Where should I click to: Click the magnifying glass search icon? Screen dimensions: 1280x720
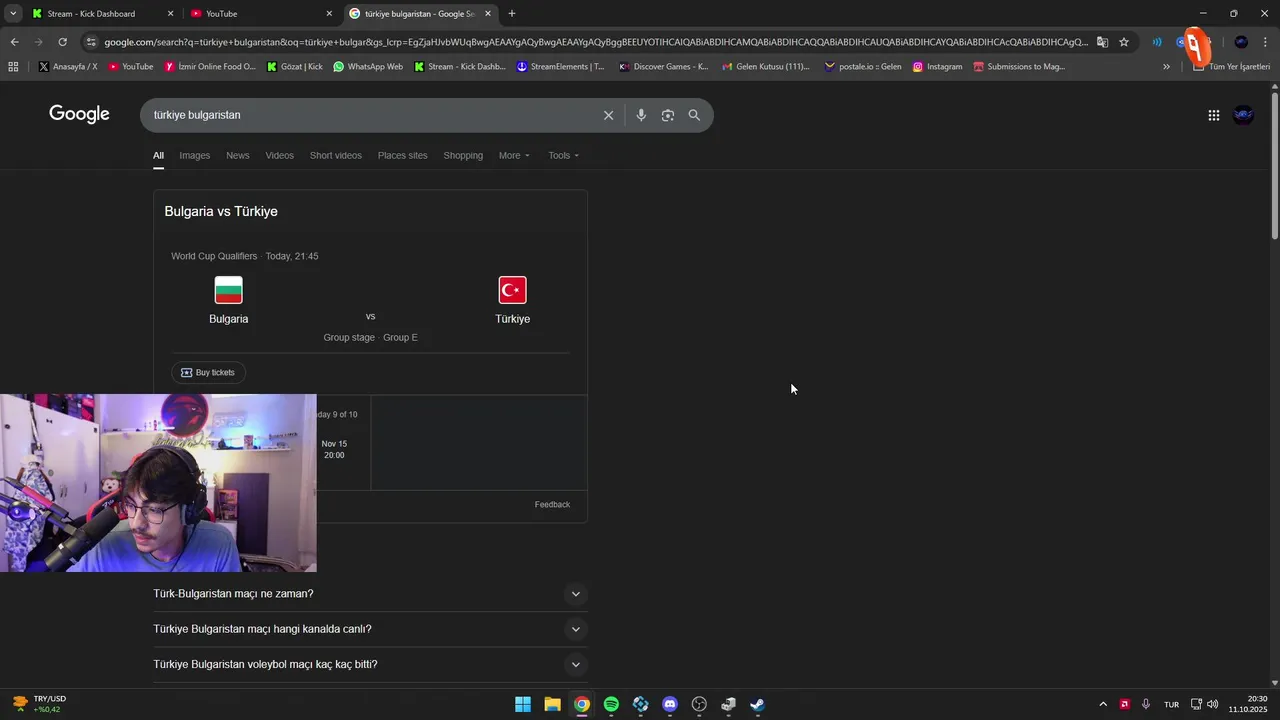(694, 115)
